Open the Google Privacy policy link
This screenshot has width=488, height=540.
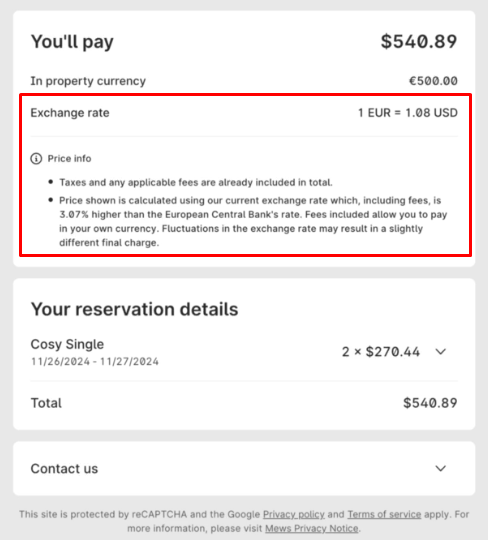294,514
